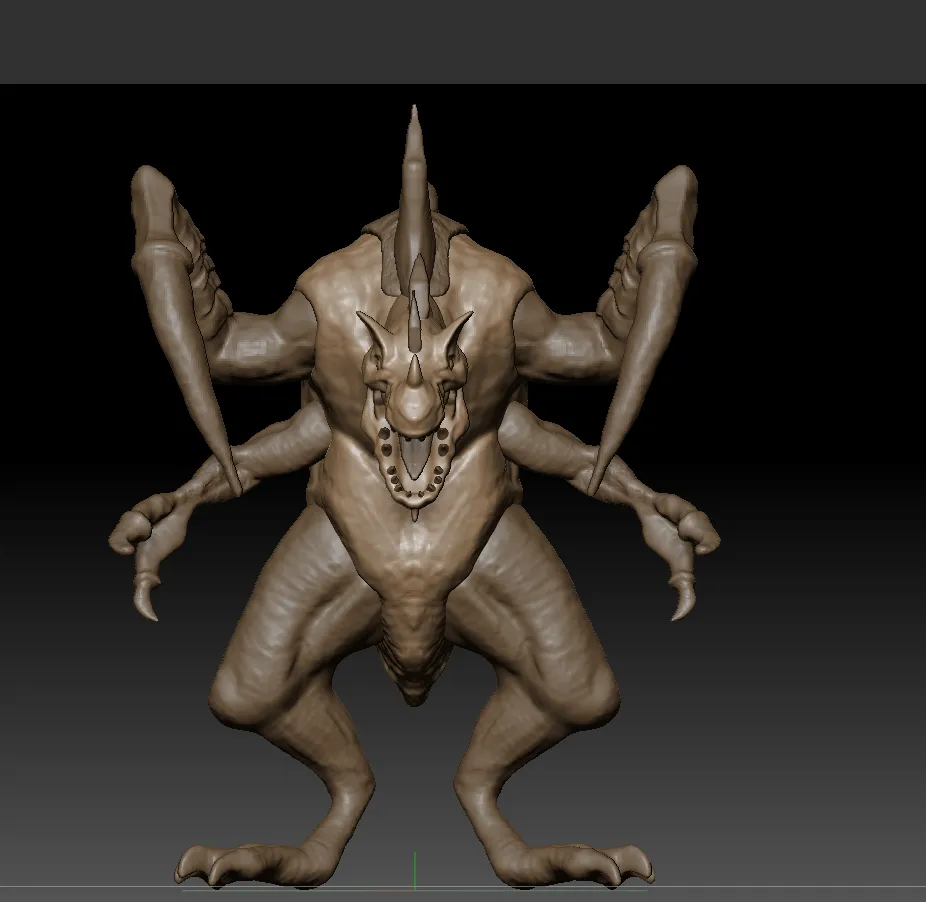Click the upper arm shoulder on screen left
This screenshot has height=902, width=926.
262,340
